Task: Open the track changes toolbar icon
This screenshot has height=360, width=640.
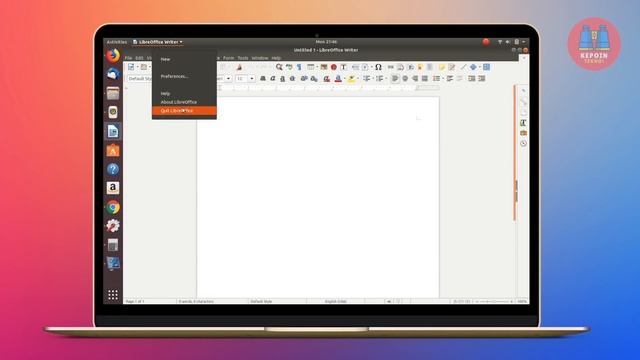Action: click(451, 67)
